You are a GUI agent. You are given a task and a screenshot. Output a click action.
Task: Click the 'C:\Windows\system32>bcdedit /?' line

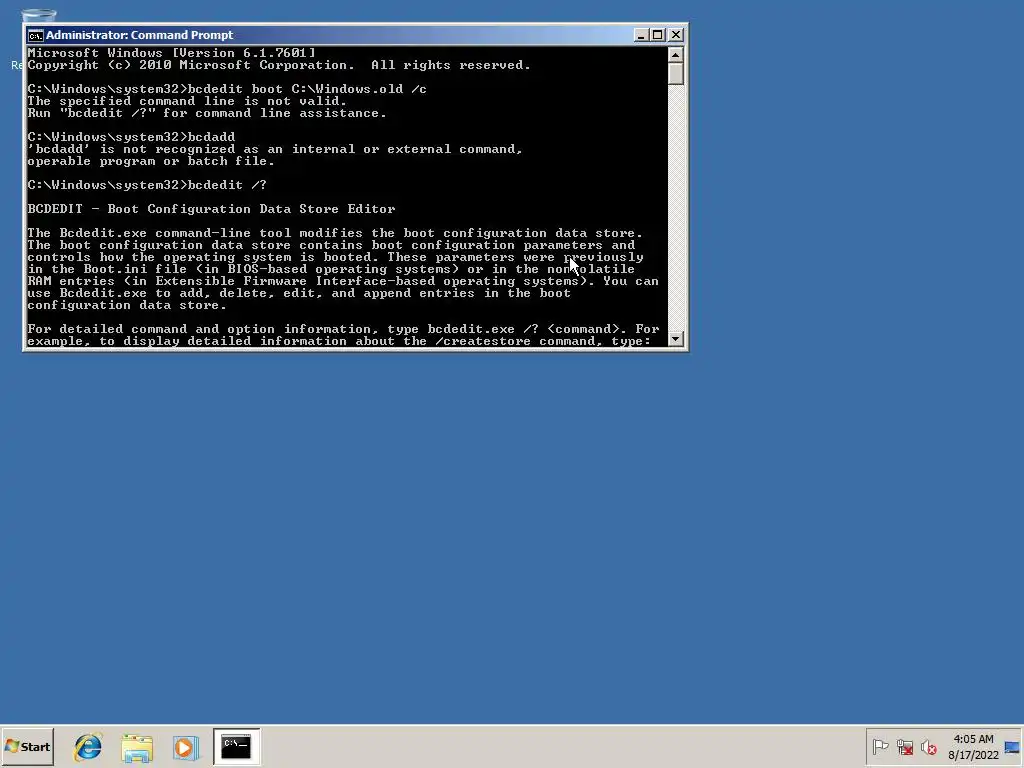[147, 185]
